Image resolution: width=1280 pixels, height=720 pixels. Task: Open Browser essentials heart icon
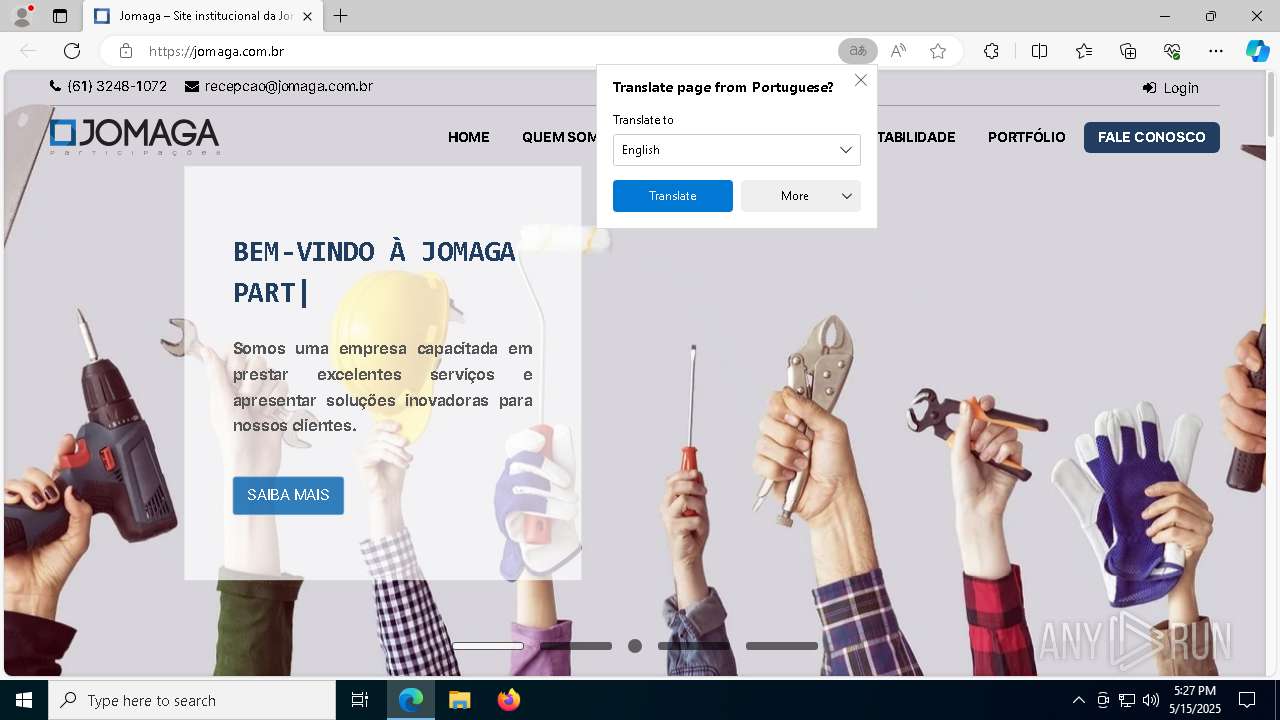click(1172, 51)
